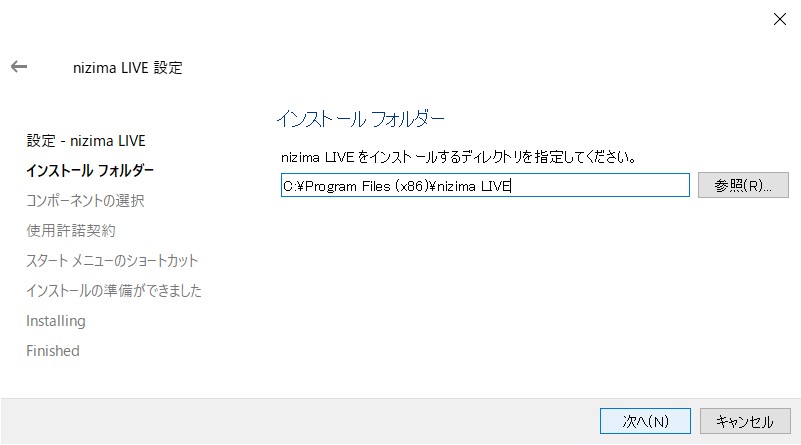Select bold "インストール フォルダー" step in sidebar
The height and width of the screenshot is (445, 801).
pos(90,170)
